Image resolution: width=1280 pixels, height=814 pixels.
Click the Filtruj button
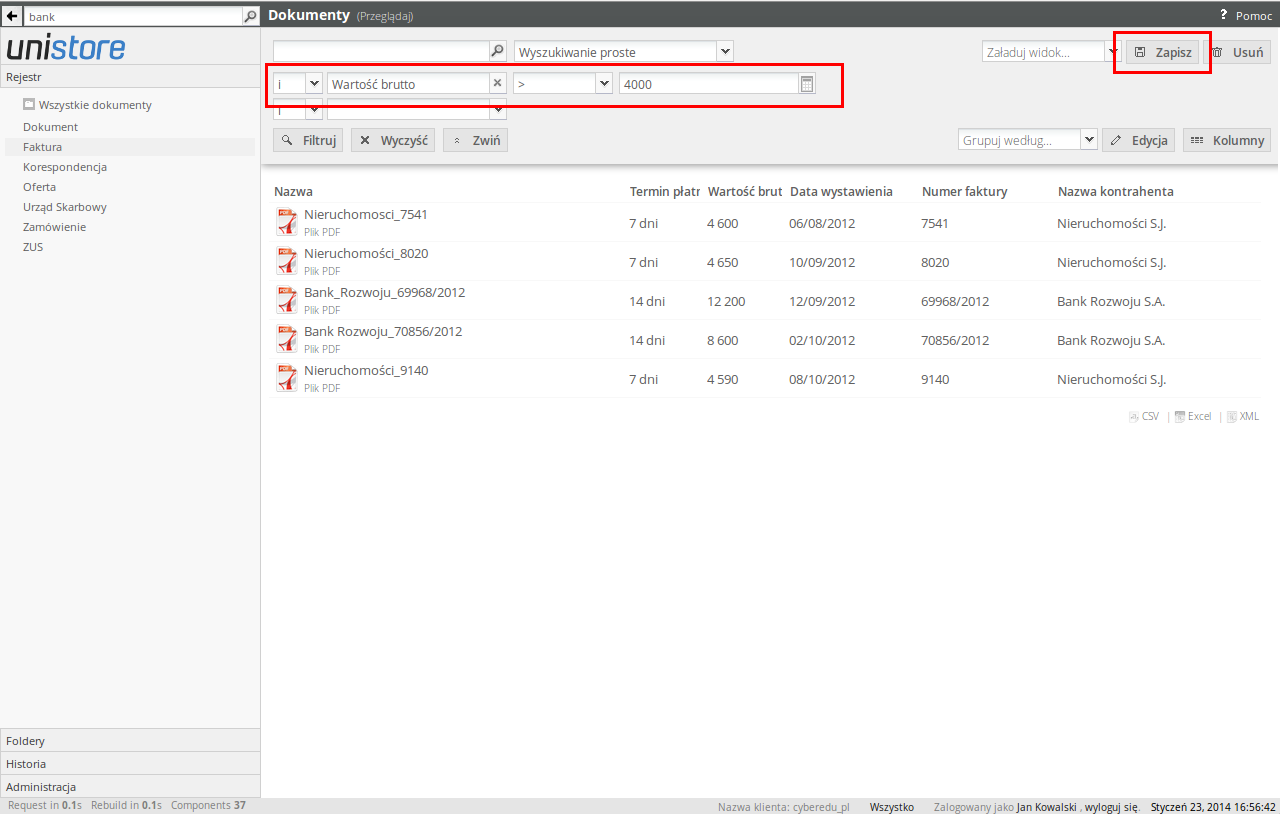tap(308, 140)
